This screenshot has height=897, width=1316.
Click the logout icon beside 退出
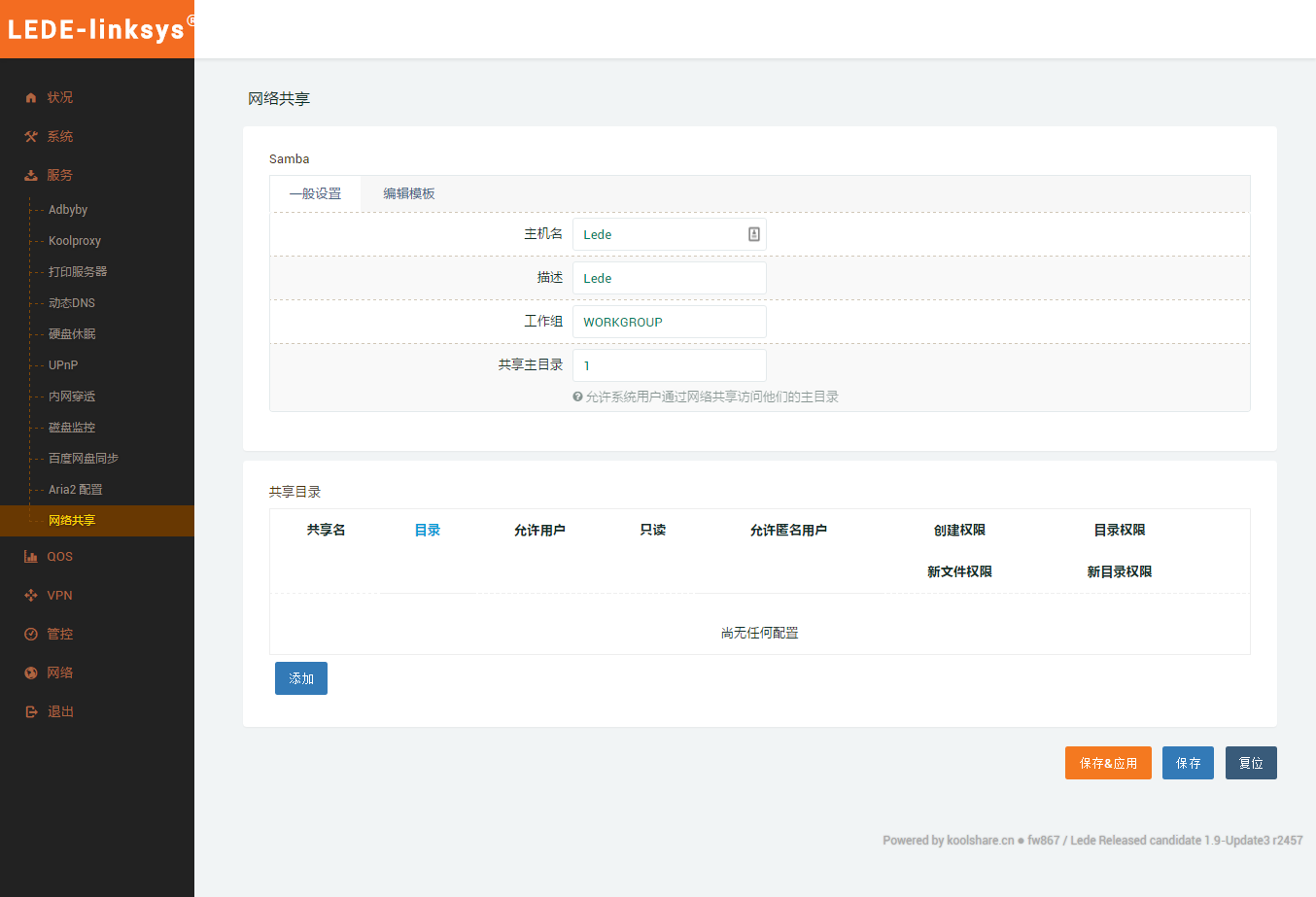[x=31, y=712]
